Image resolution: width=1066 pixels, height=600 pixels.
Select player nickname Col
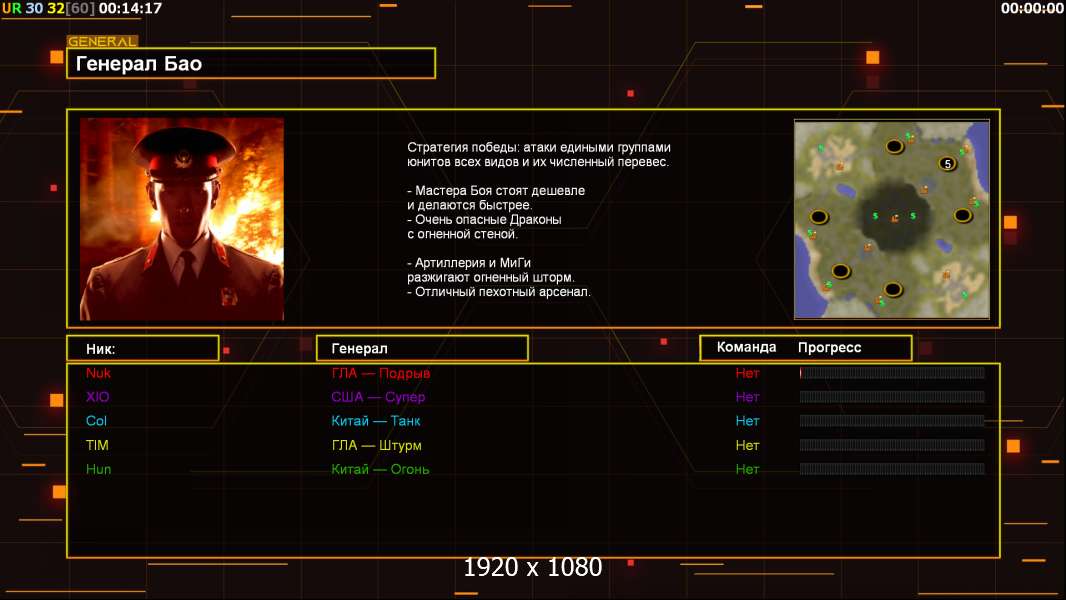pyautogui.click(x=96, y=421)
